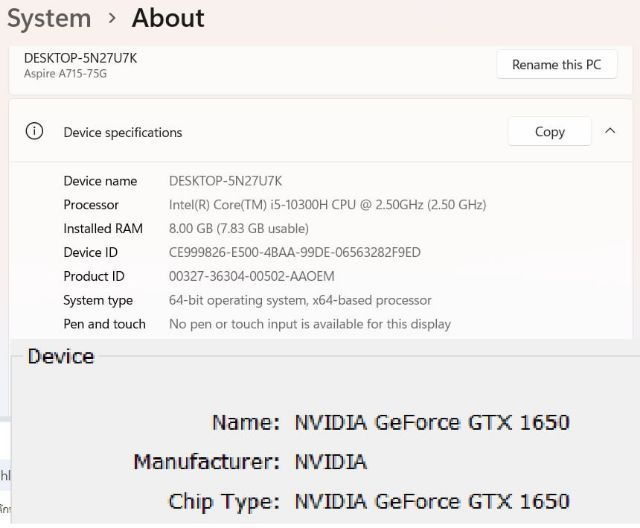Click the Aspire A715-75G model text

[x=65, y=73]
